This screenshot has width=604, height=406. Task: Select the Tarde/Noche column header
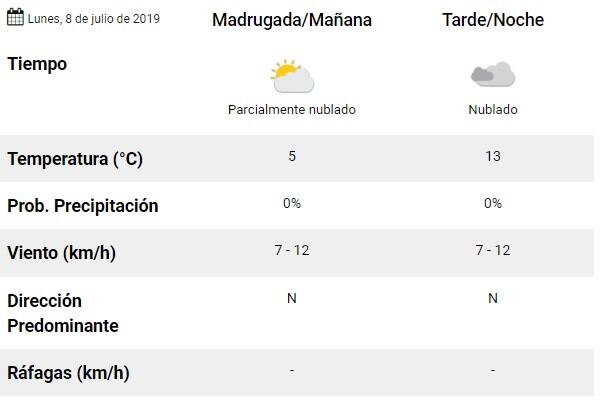493,20
